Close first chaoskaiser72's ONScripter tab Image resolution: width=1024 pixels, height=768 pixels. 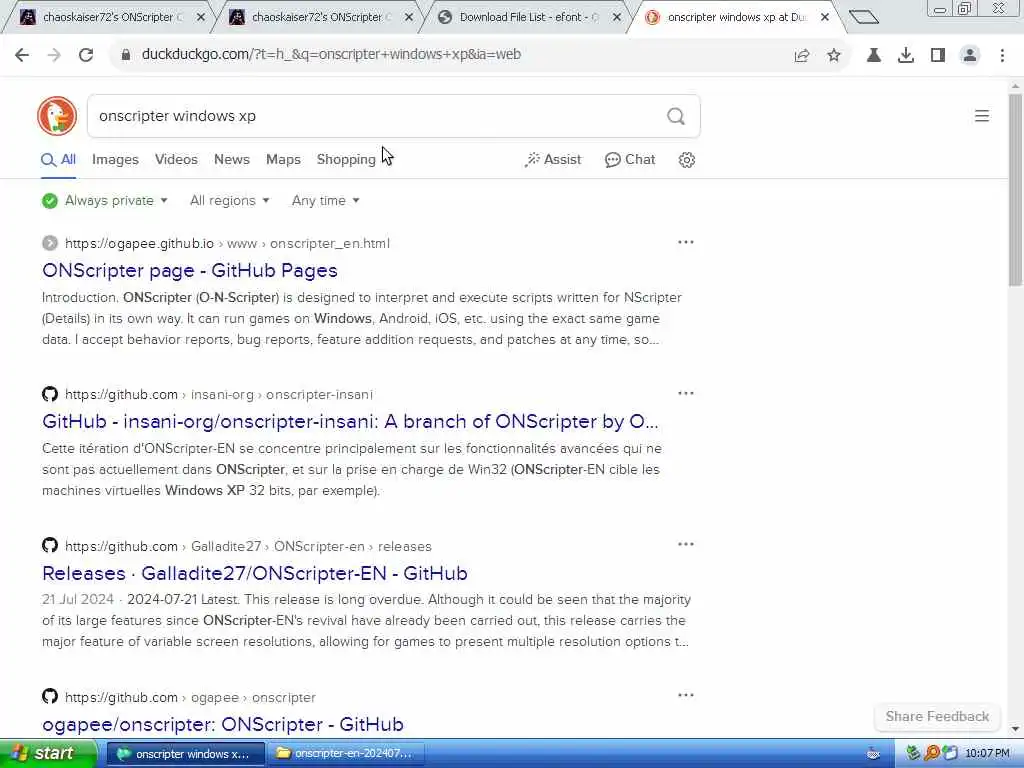coord(200,18)
